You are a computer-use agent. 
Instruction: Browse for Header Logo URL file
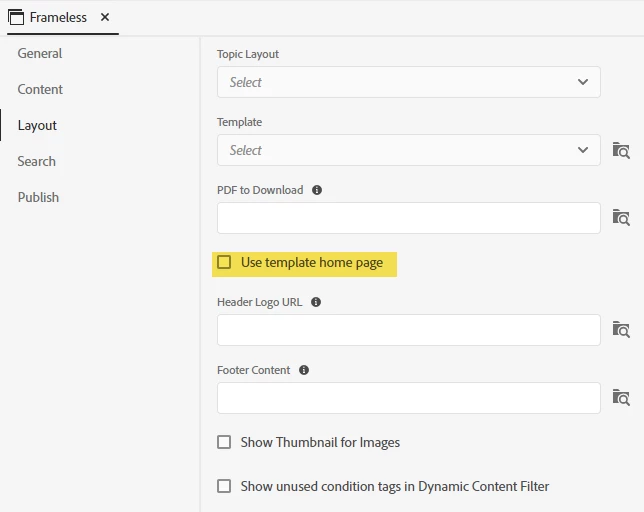click(621, 329)
